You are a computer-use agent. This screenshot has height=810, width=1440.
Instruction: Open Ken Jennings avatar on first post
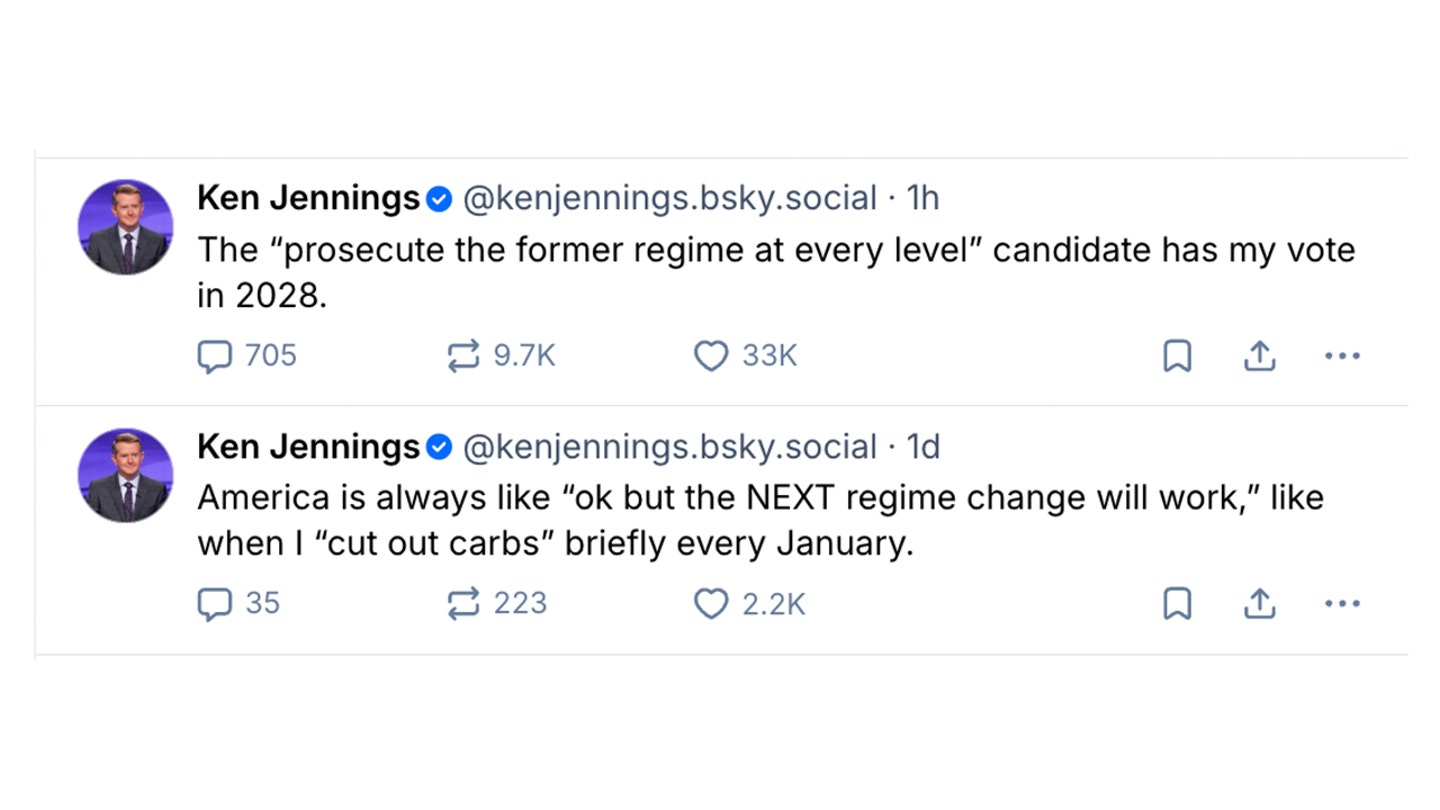126,227
